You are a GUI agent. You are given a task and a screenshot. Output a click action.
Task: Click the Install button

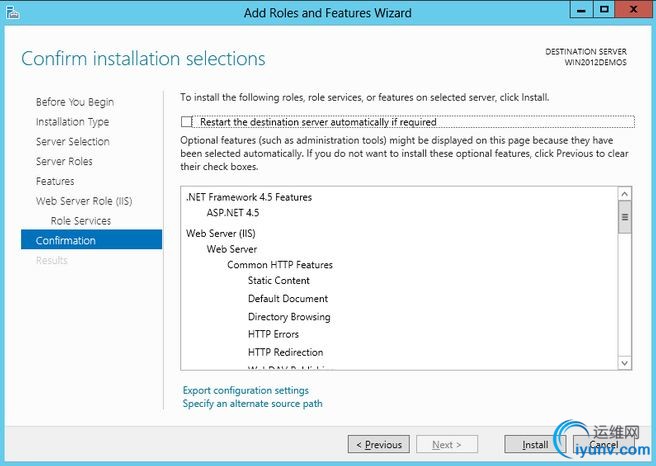click(x=534, y=444)
